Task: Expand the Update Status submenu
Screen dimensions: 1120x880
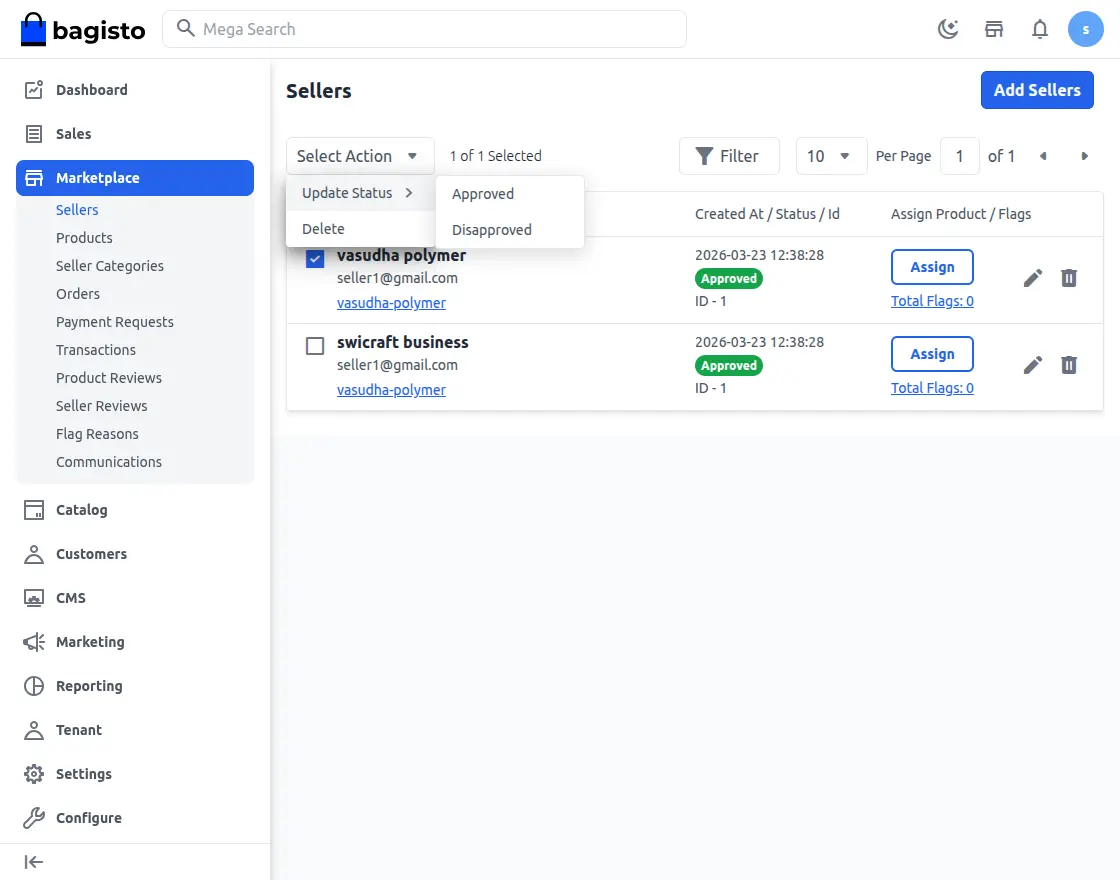Action: 358,193
